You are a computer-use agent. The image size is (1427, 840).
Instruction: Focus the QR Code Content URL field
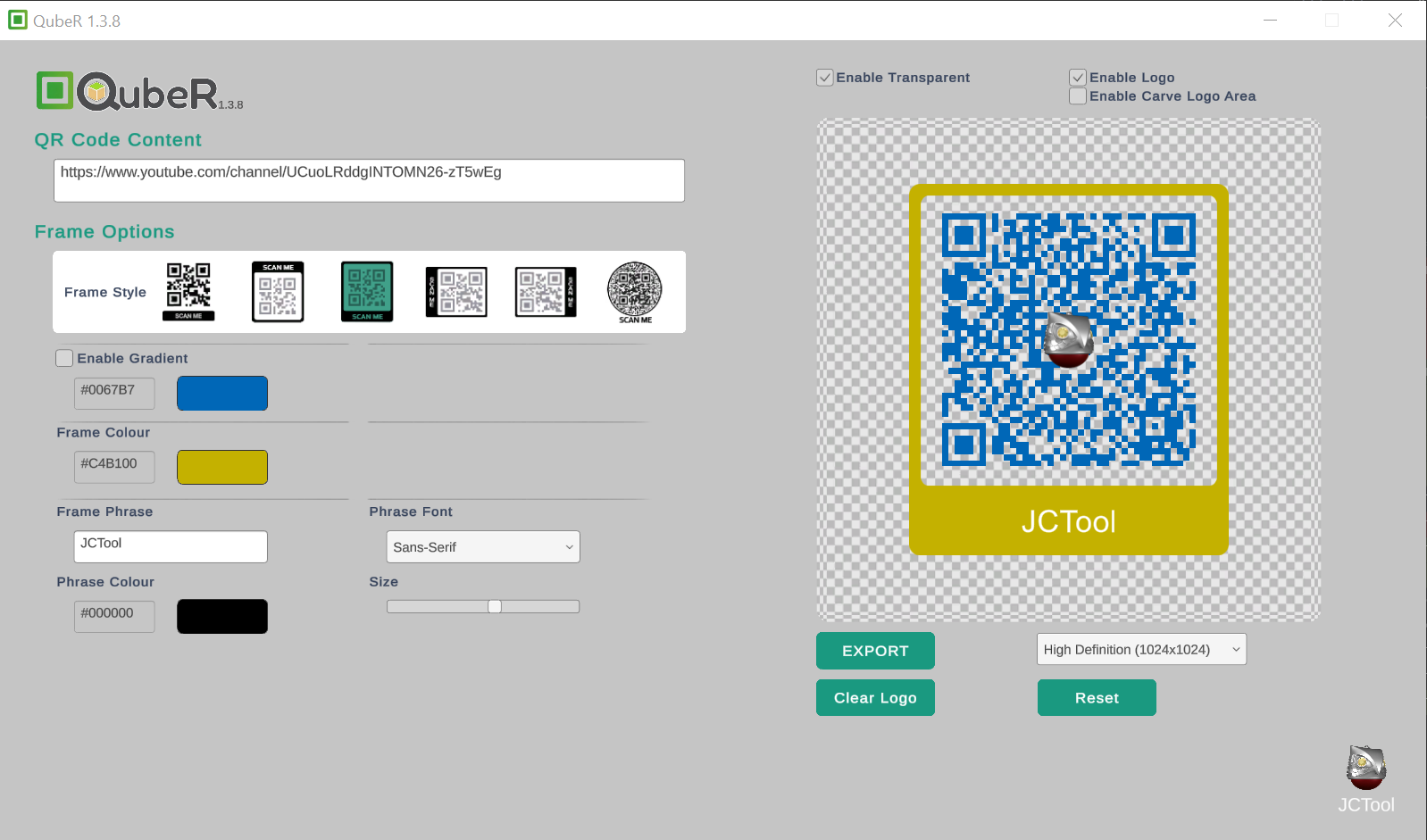click(x=369, y=180)
